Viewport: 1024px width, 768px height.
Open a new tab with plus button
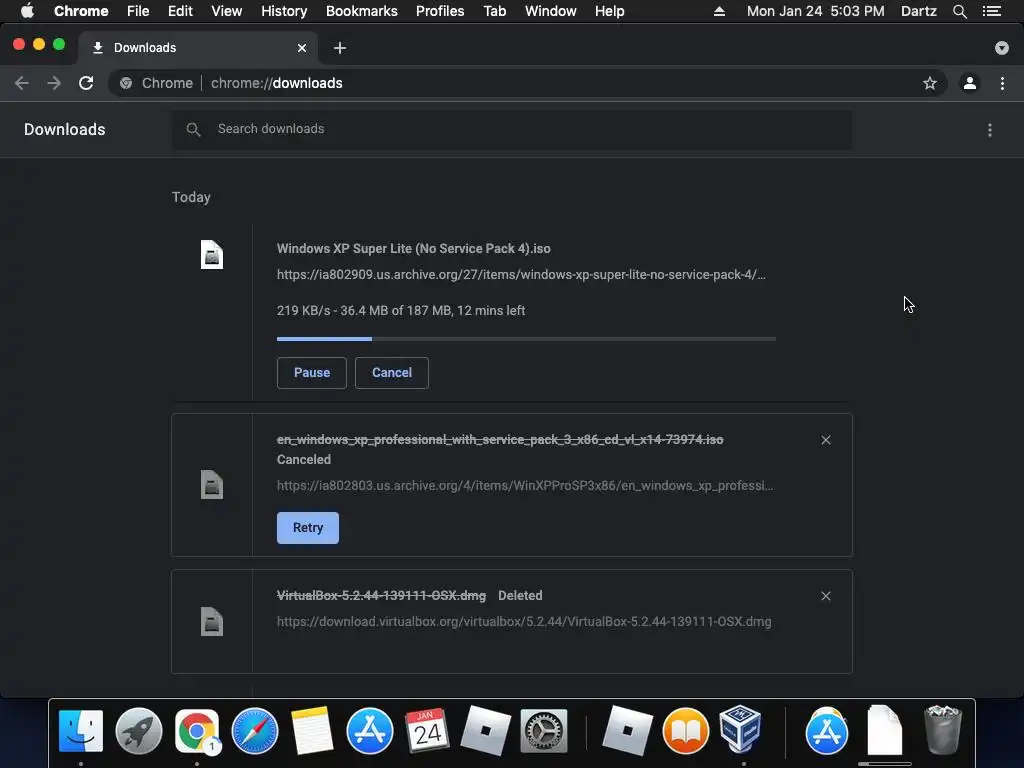(340, 48)
